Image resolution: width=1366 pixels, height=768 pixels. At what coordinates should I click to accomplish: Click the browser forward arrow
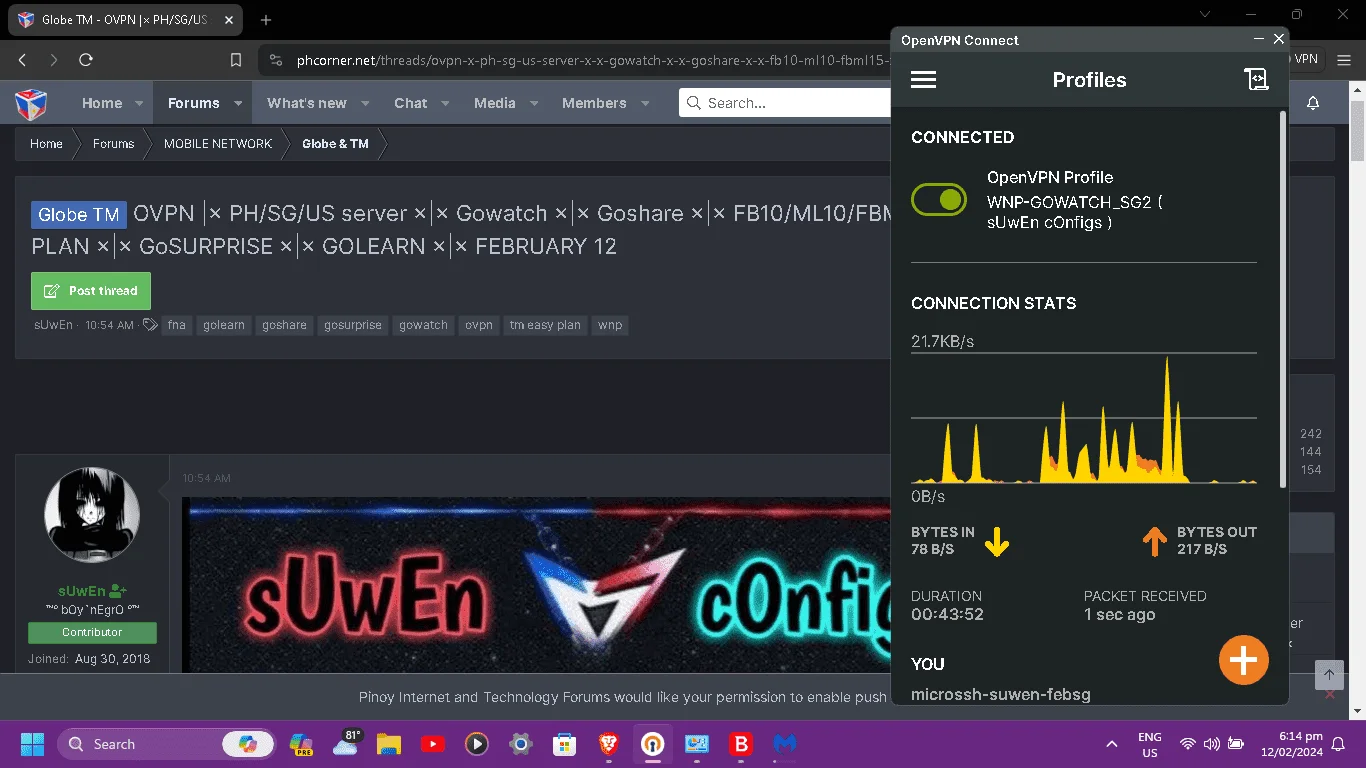54,60
